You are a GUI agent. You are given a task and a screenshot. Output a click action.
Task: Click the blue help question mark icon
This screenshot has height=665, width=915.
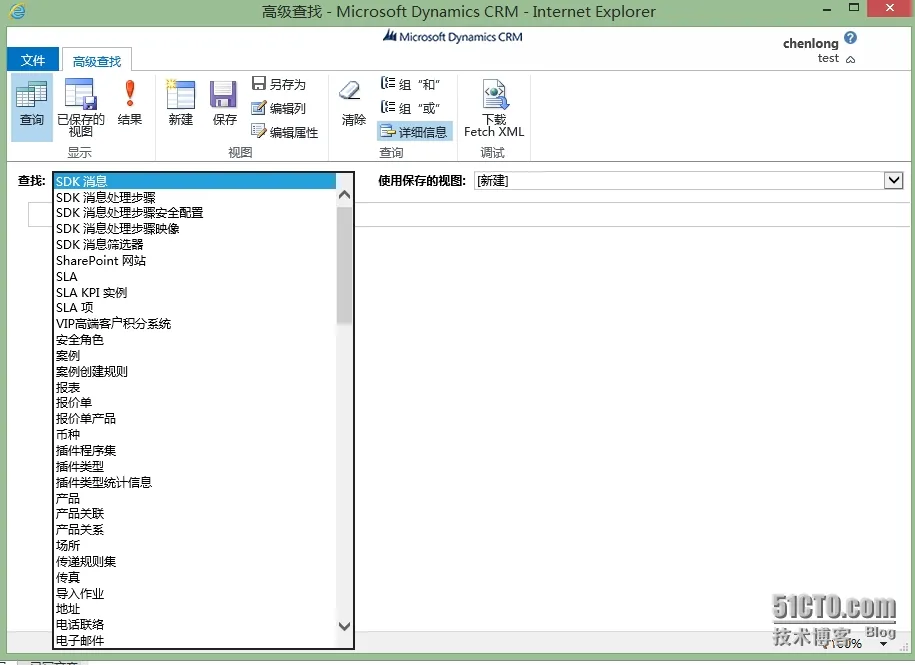tap(851, 38)
